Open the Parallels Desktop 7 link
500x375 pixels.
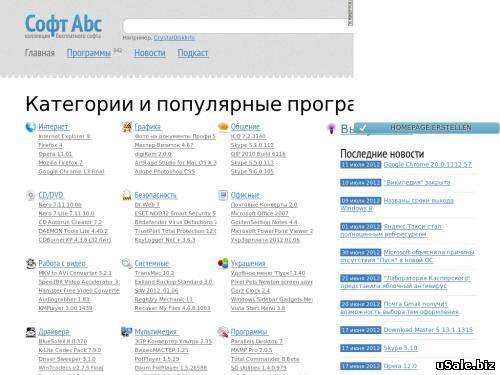[257, 341]
